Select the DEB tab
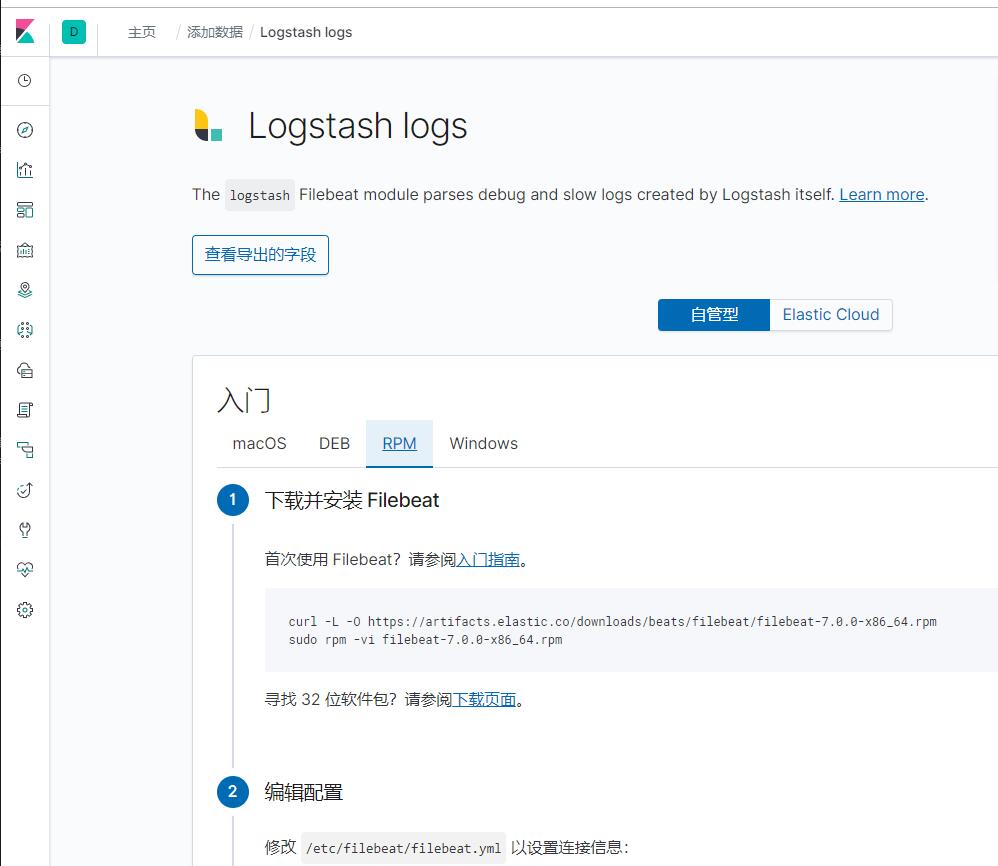This screenshot has width=998, height=866. 334,443
